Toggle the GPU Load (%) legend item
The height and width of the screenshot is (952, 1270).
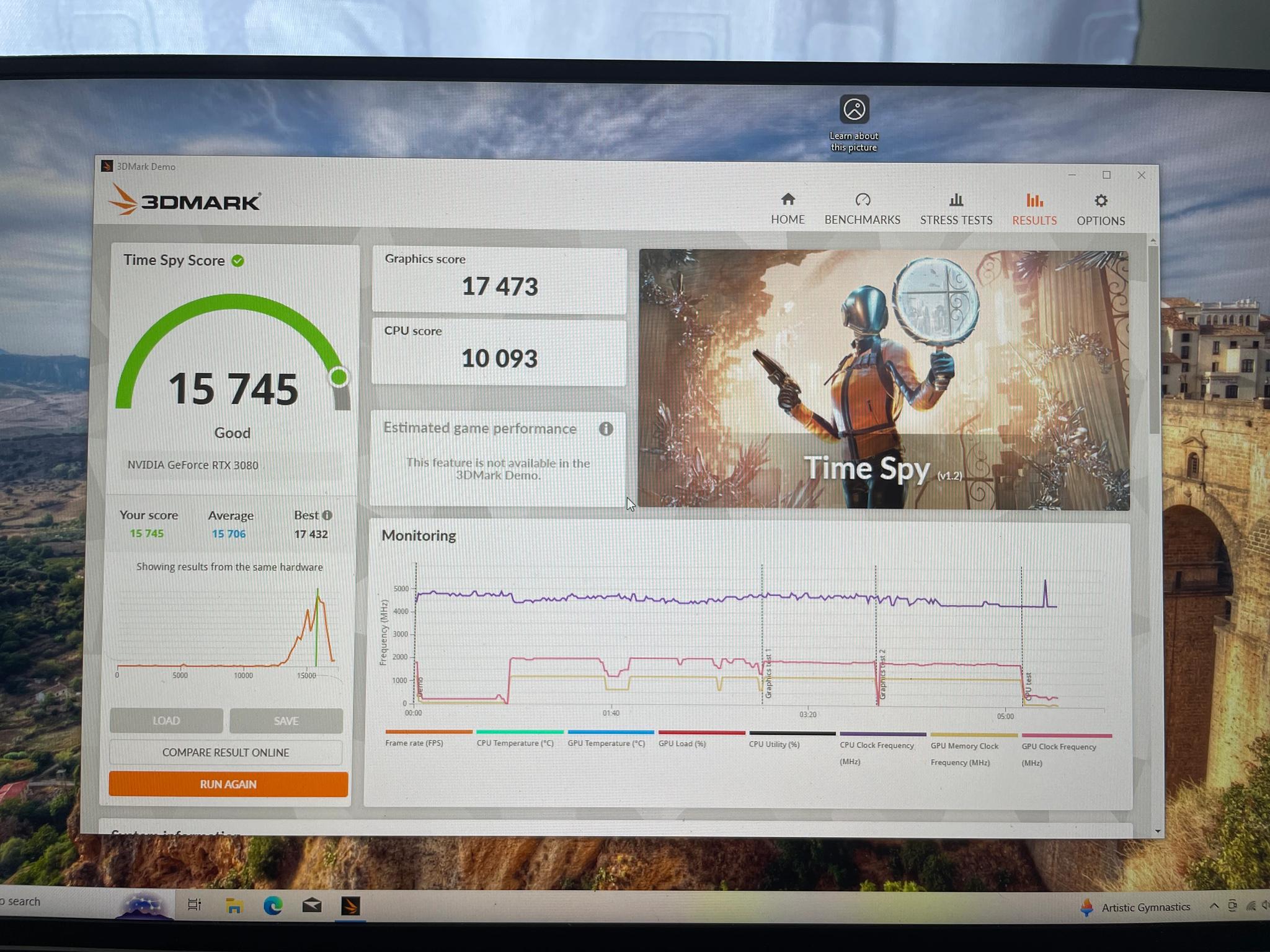(x=701, y=739)
